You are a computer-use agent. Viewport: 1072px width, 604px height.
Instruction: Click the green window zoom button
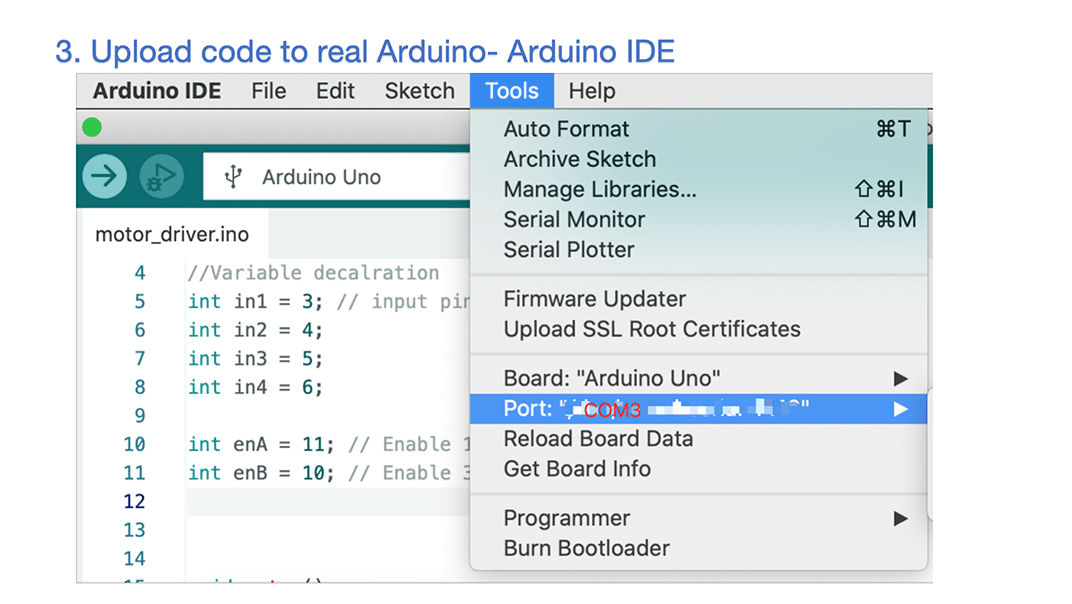(92, 127)
